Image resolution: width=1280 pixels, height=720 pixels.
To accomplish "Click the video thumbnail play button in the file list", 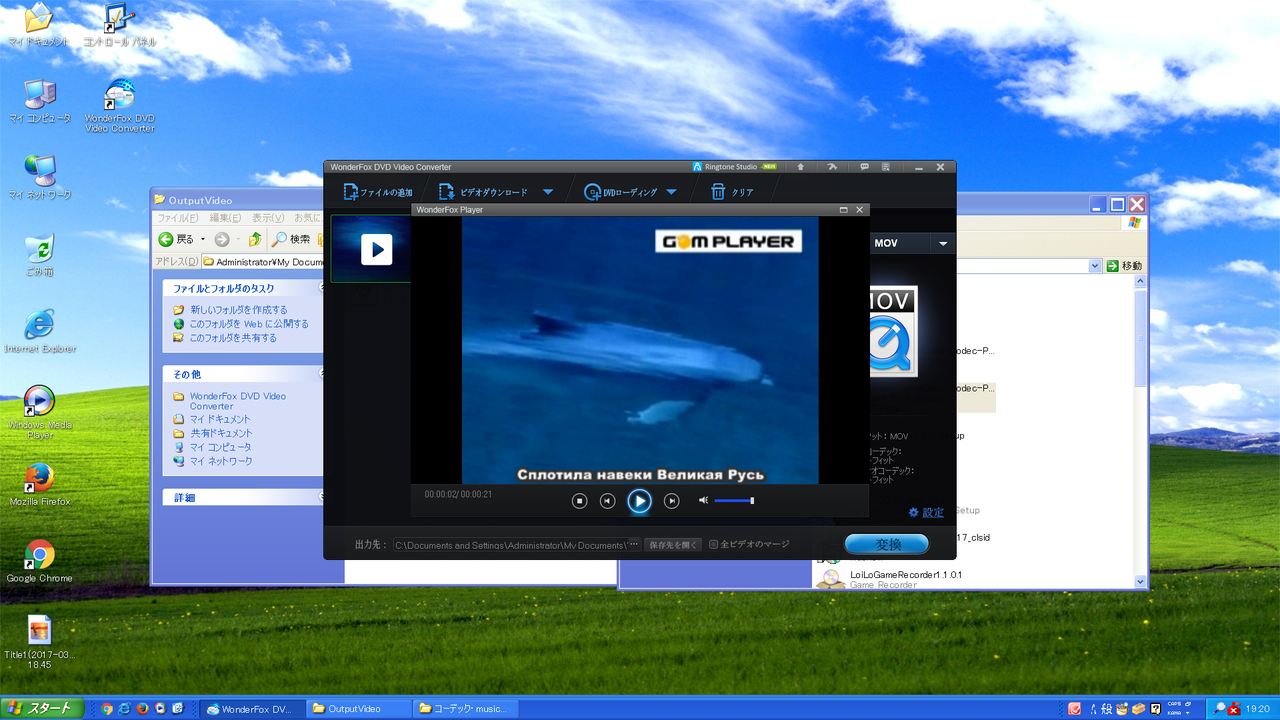I will tap(376, 249).
